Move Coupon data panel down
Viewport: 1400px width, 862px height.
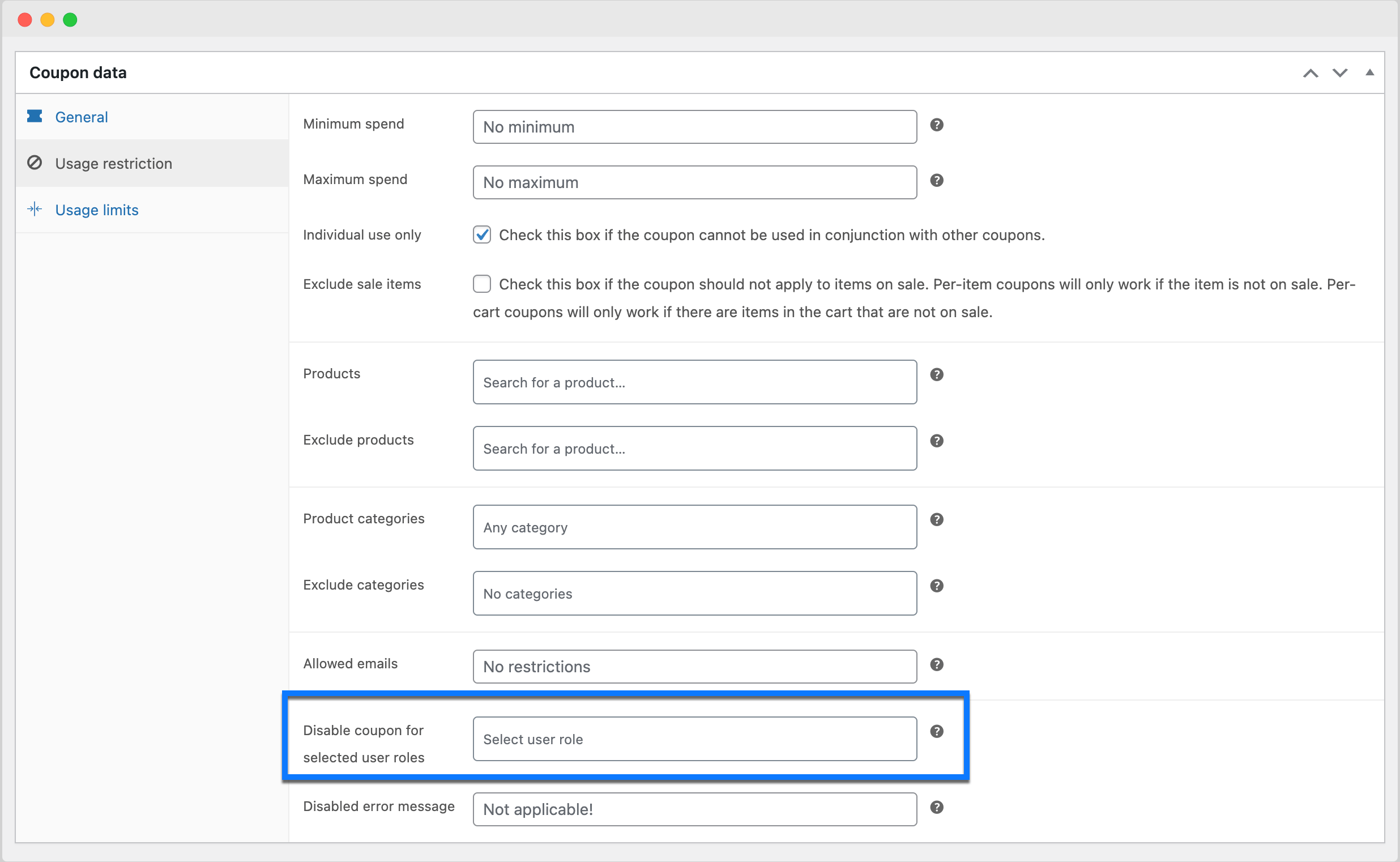(1339, 73)
